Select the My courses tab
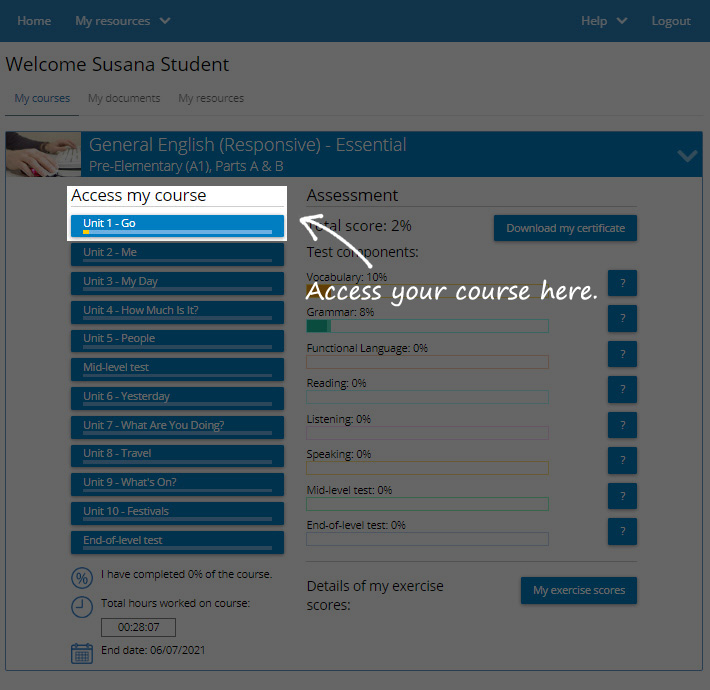 tap(42, 98)
